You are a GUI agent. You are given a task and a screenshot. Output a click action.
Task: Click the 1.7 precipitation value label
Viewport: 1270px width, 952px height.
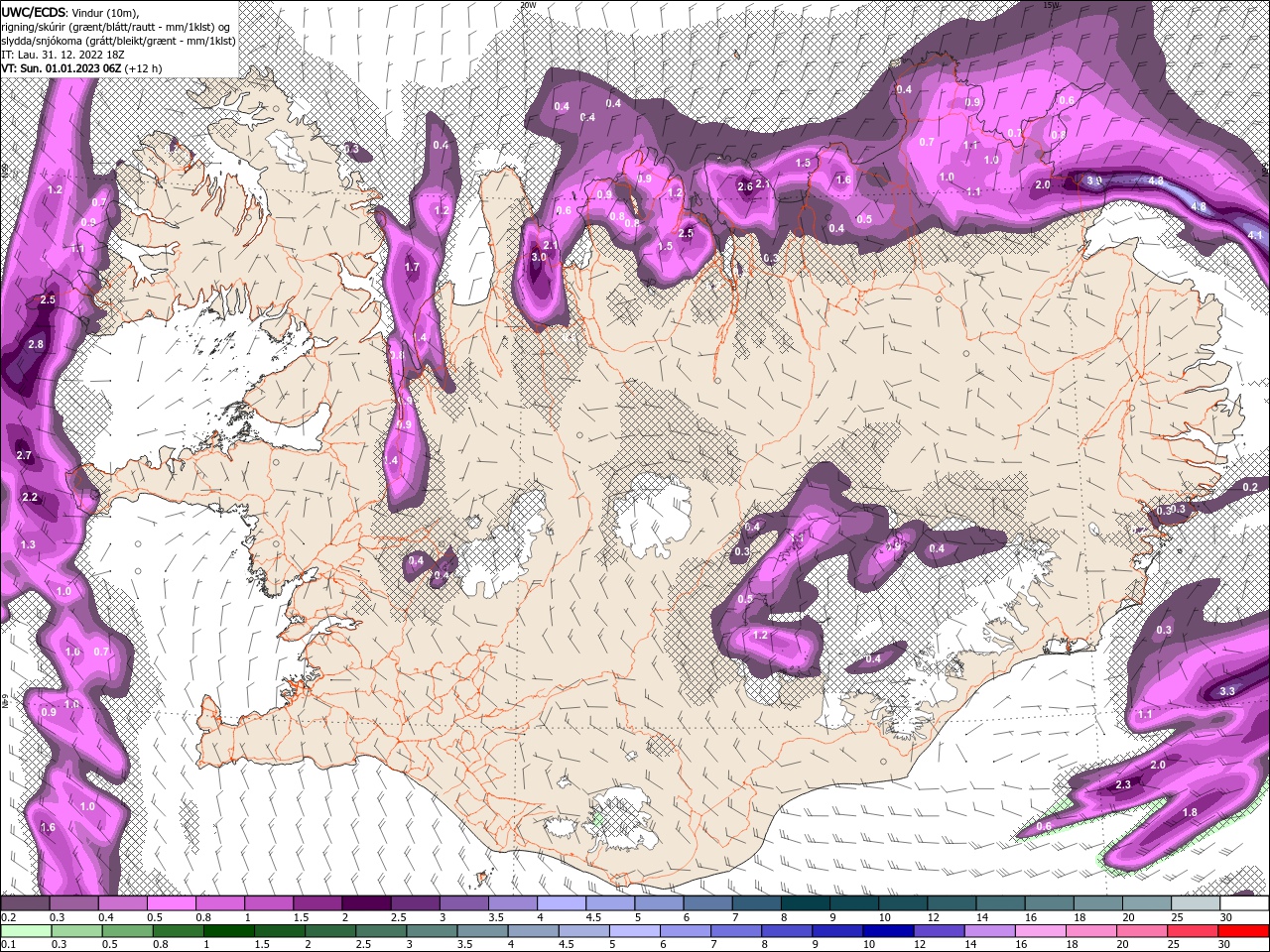(x=413, y=267)
